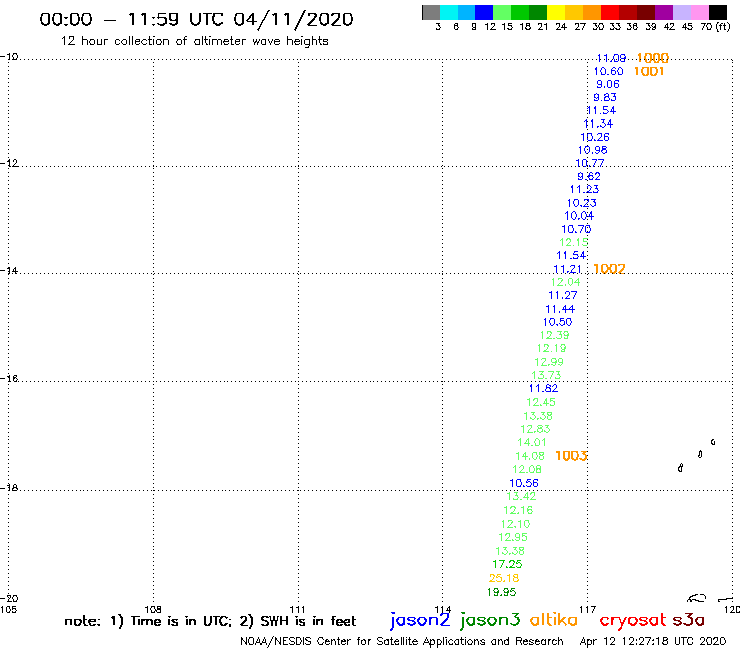Click the jason2 satellite label

[420, 620]
